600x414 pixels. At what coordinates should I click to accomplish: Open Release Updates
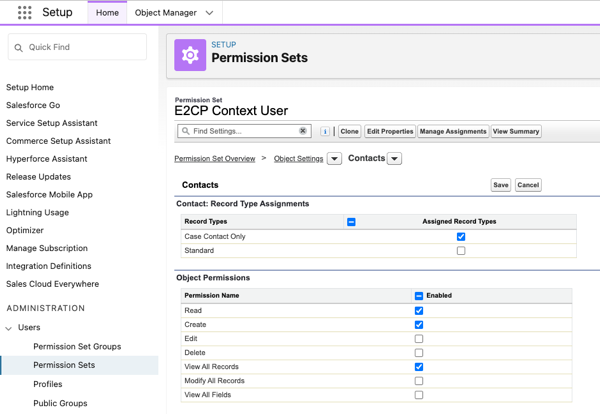click(38, 177)
